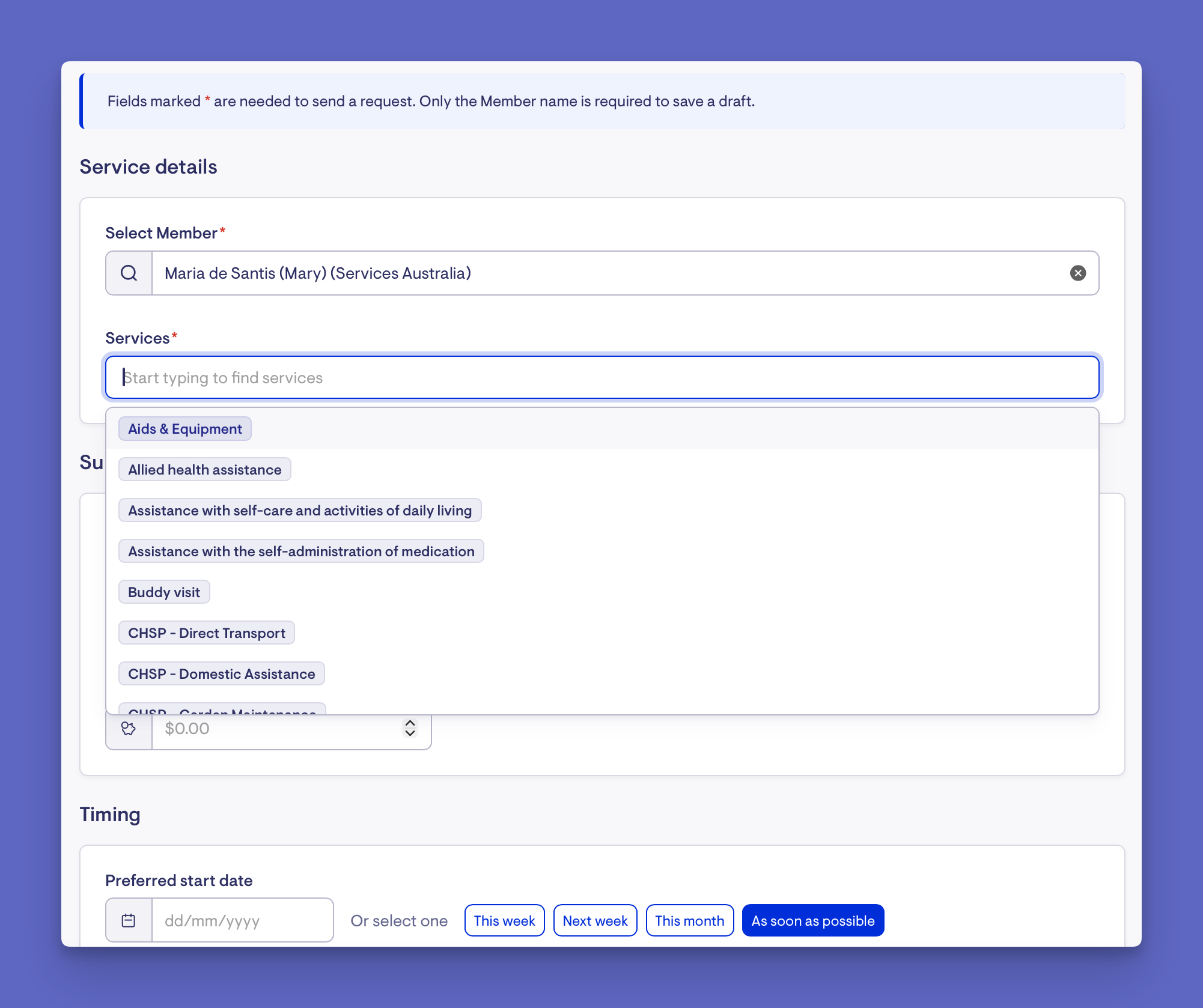This screenshot has height=1008, width=1203.
Task: Click the dd/mm/yyyy preferred start date field
Action: [x=242, y=920]
